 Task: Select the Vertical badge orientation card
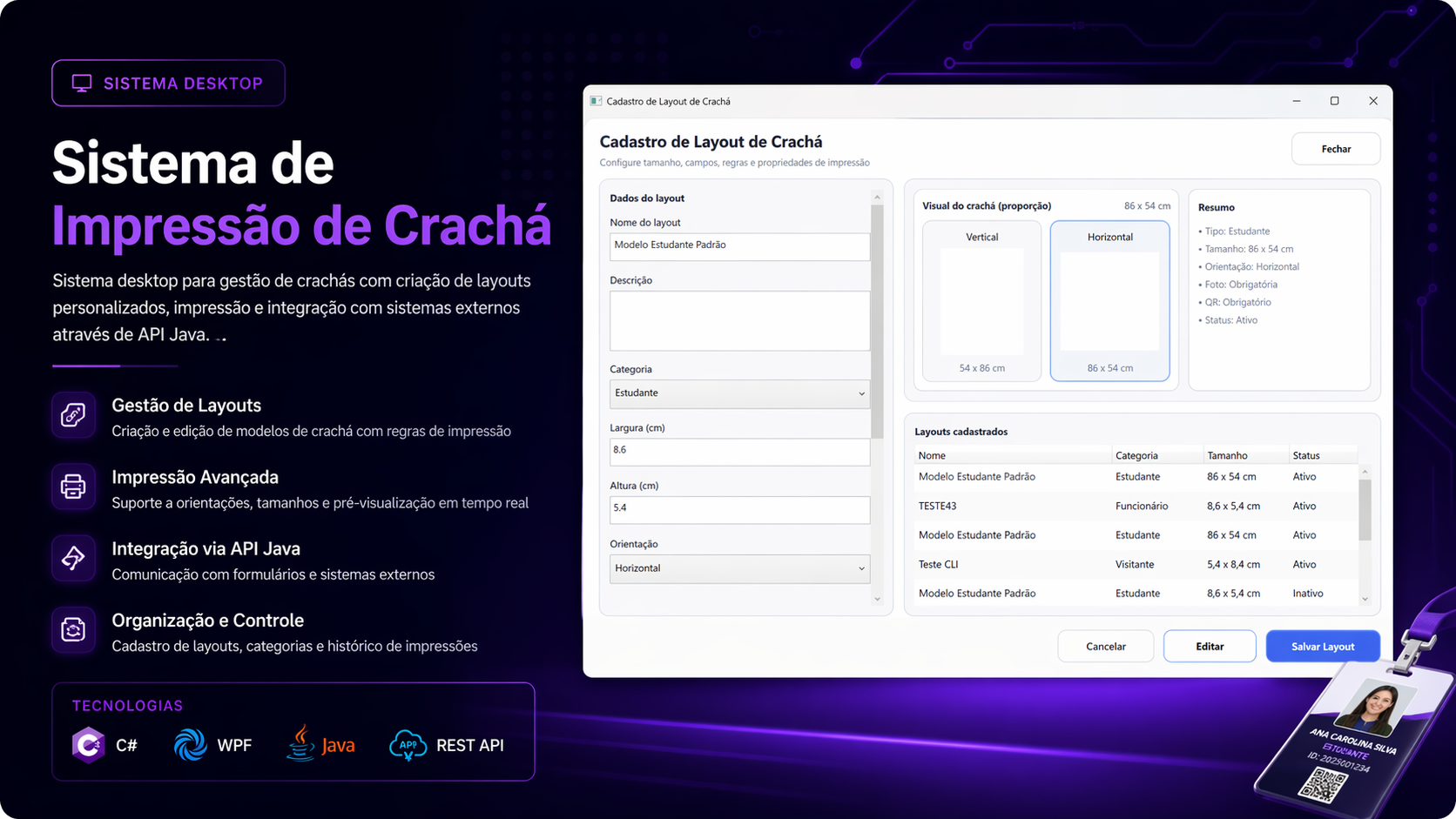(x=981, y=300)
